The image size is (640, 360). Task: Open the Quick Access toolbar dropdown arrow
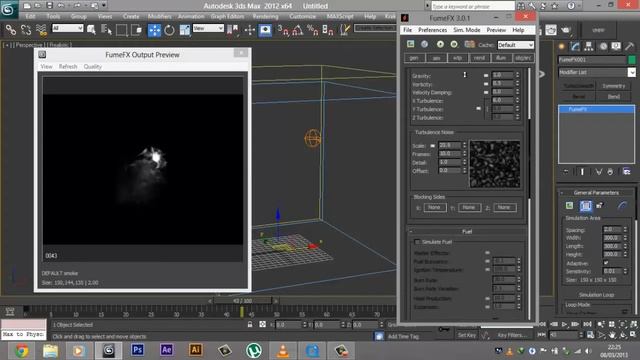coord(104,5)
